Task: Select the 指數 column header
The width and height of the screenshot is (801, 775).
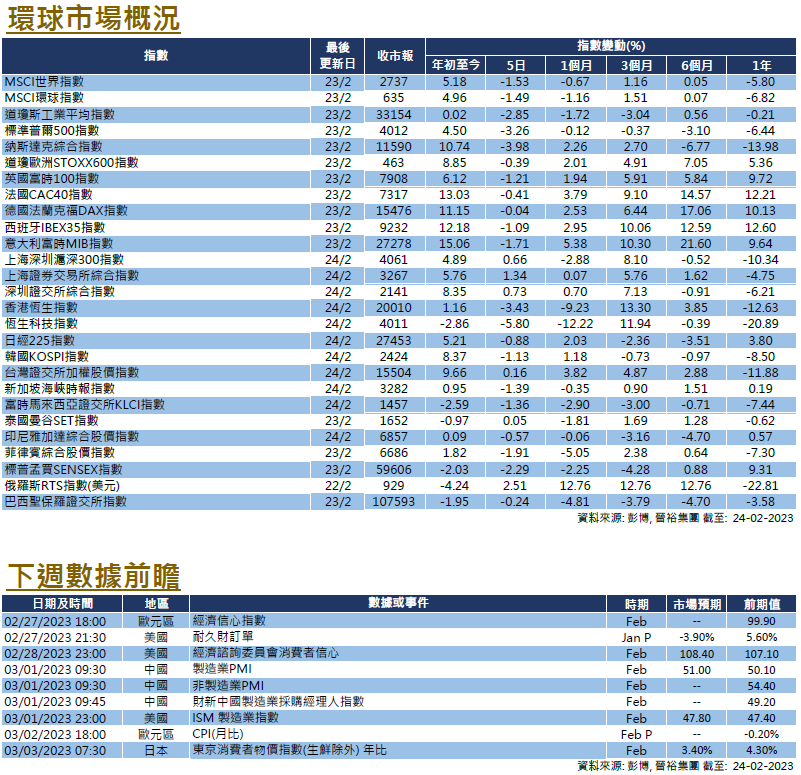Action: [156, 56]
